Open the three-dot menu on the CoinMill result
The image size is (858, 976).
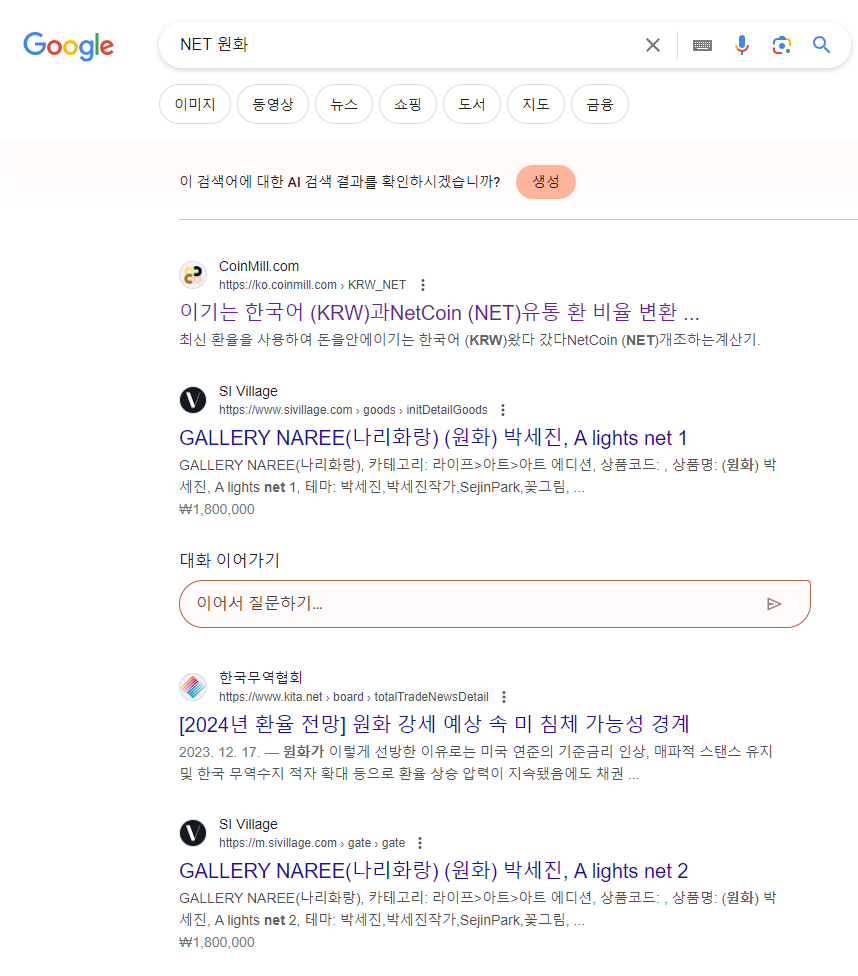[x=423, y=284]
